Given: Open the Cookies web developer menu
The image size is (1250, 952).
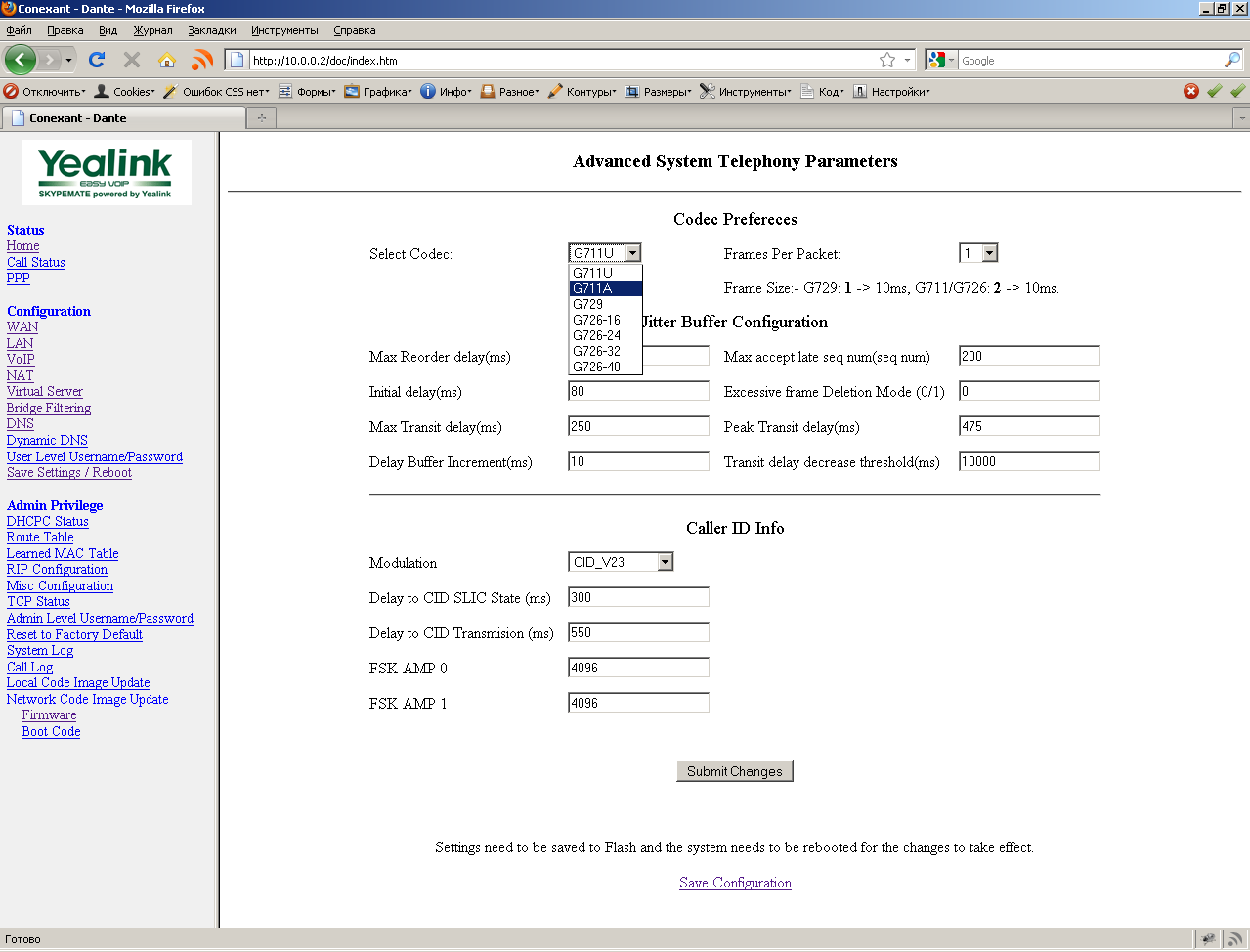Looking at the screenshot, I should click(x=124, y=91).
